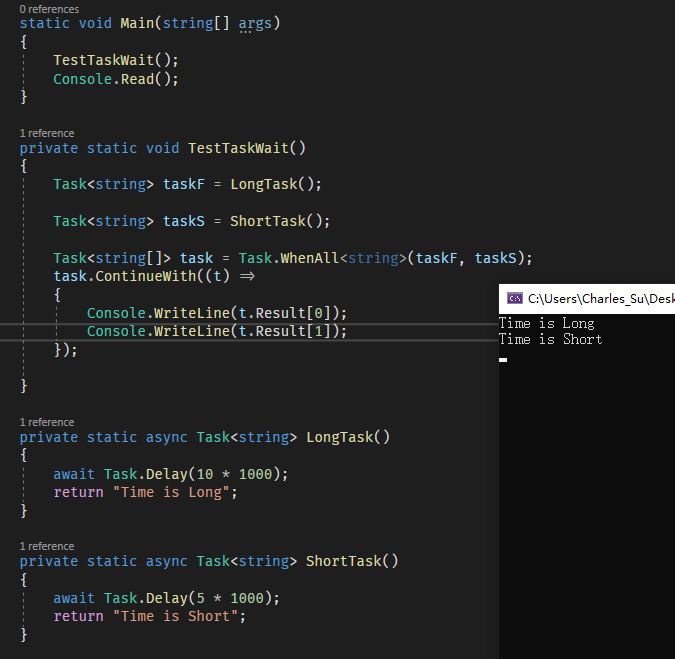Click the '1 reference' CodeLens above ShortTask
Image resolution: width=675 pixels, height=659 pixels.
[x=47, y=546]
